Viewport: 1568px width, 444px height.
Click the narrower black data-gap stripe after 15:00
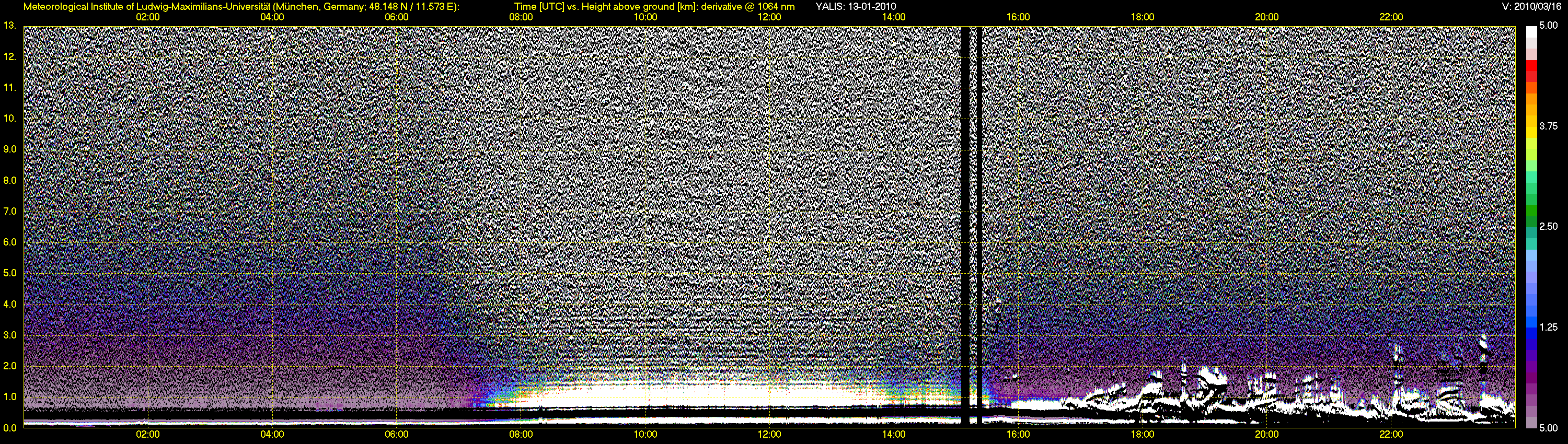pos(979,226)
